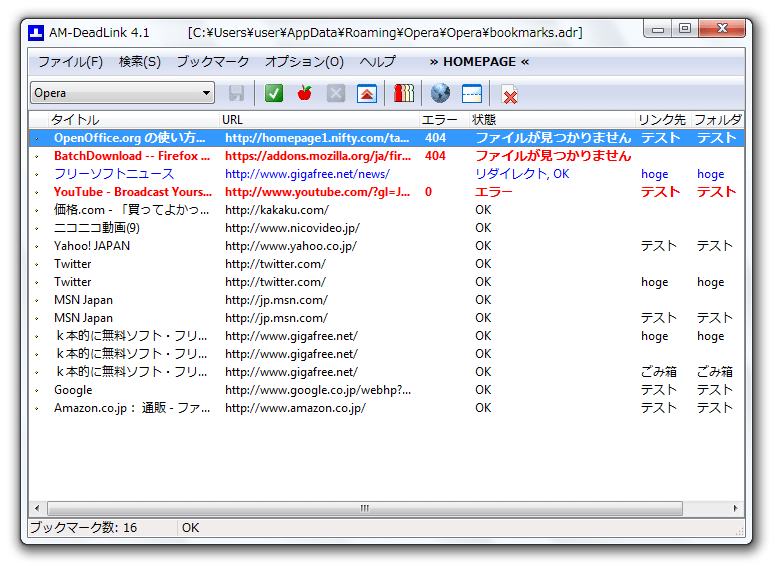Select the BatchDownload -- Firefox bookmark row
This screenshot has width=775, height=566.
point(387,156)
